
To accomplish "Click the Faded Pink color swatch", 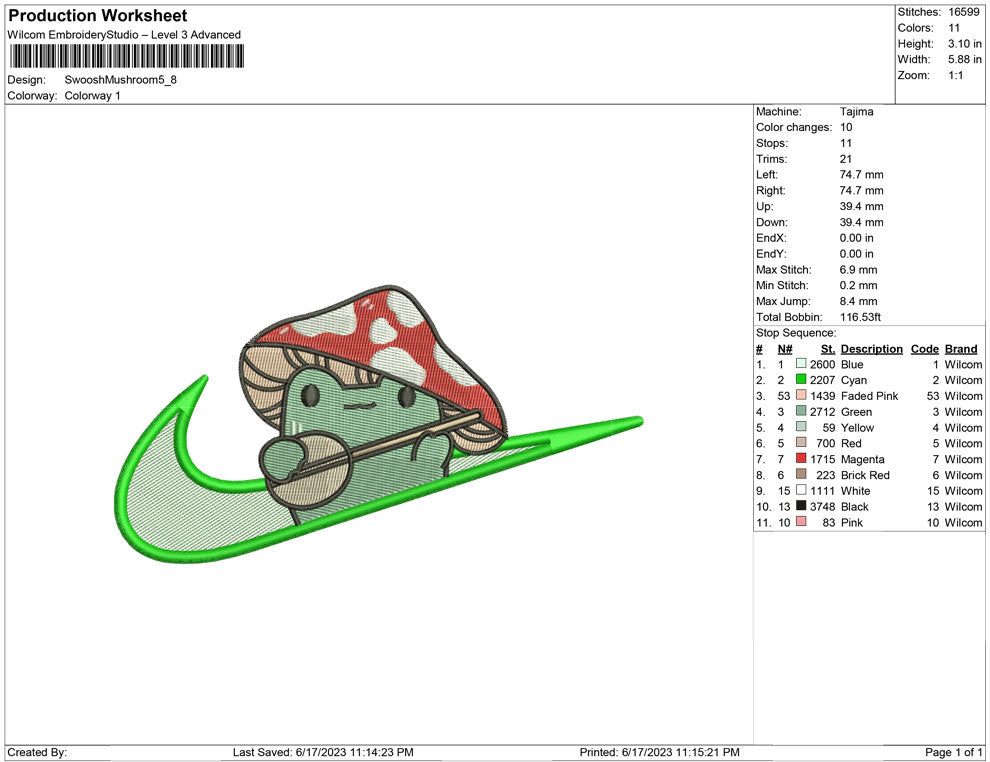I will [801, 395].
